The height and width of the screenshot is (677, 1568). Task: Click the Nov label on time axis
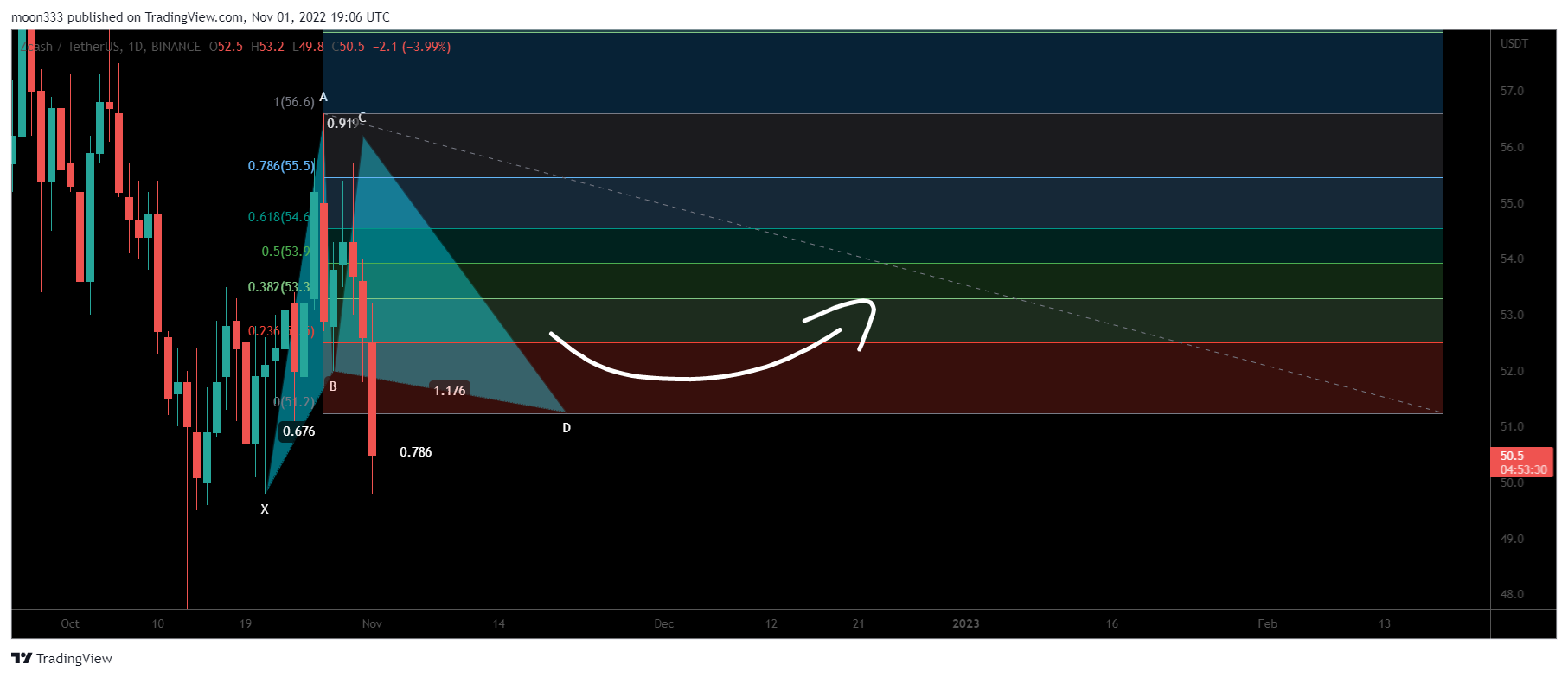372,623
